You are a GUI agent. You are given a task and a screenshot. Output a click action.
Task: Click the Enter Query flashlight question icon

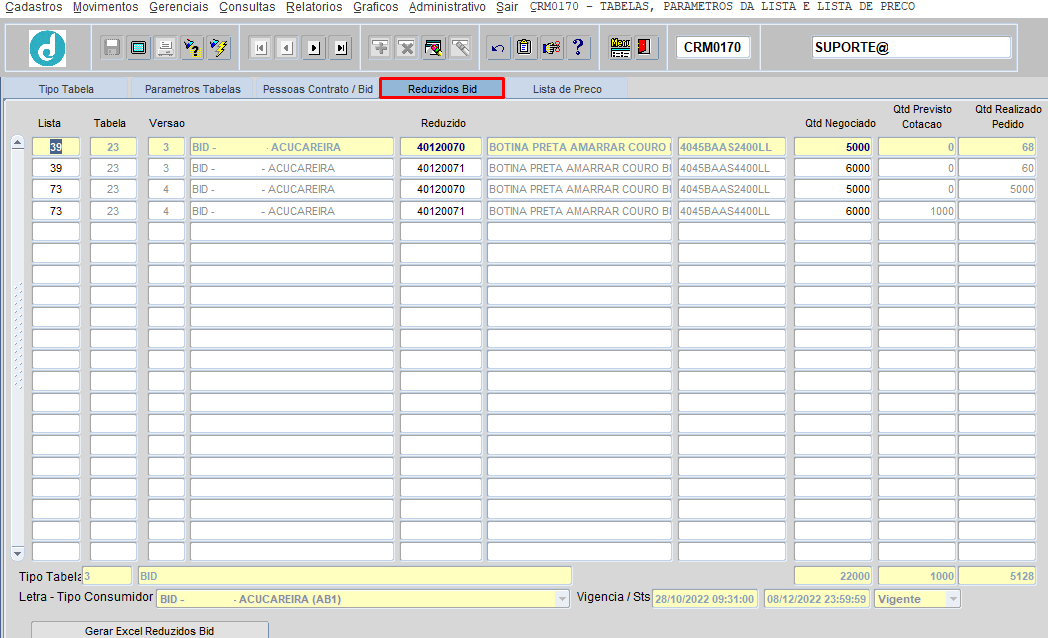tap(192, 47)
